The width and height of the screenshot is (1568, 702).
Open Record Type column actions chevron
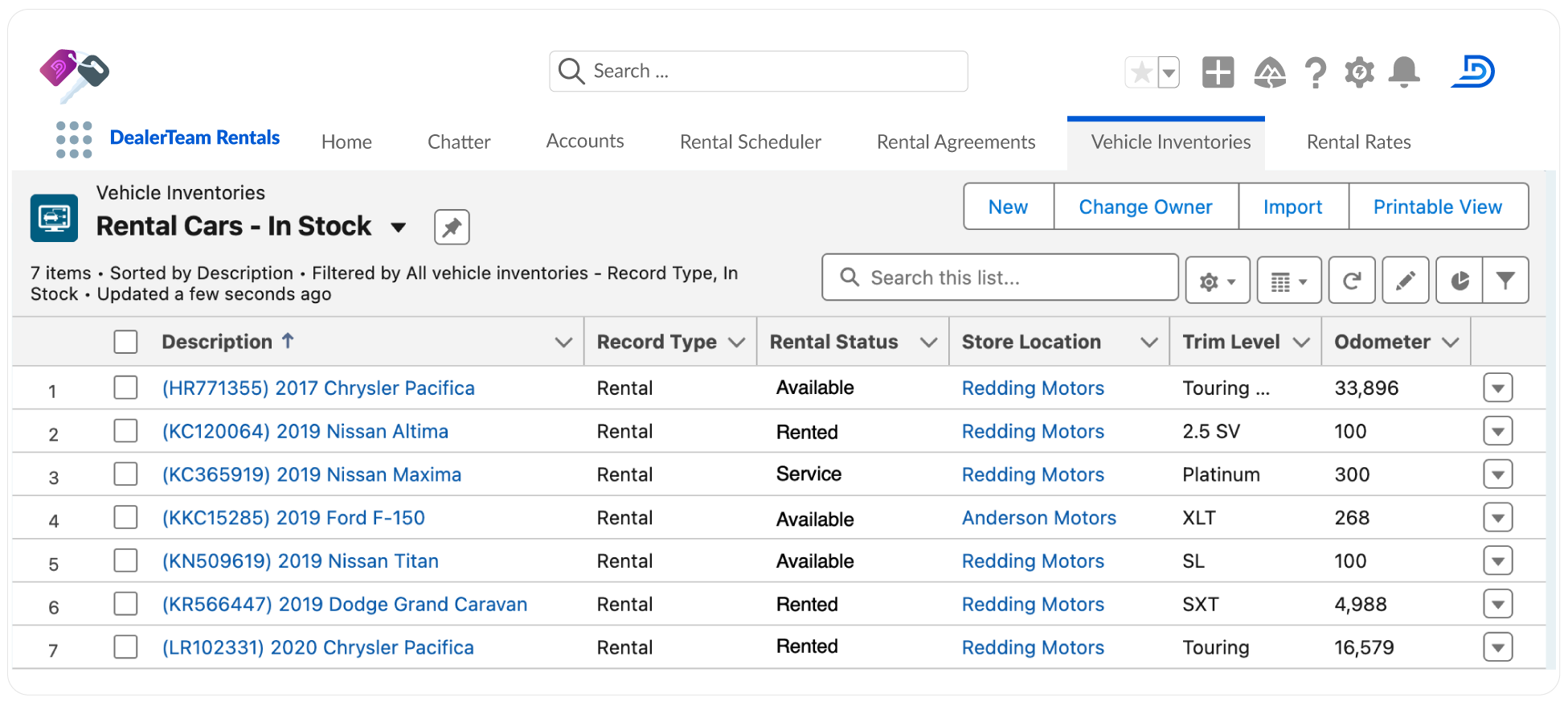736,343
